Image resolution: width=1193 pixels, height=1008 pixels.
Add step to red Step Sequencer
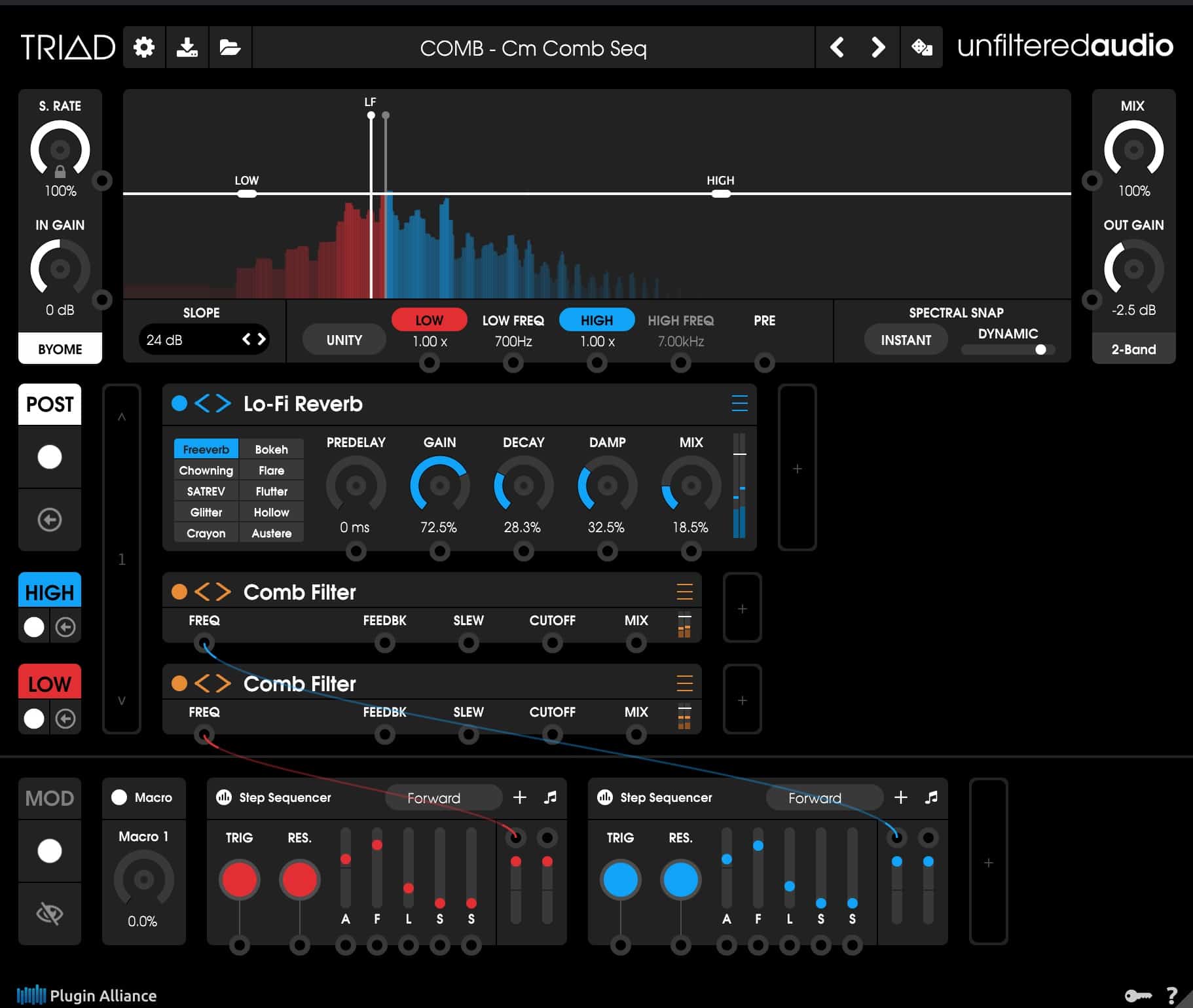(520, 797)
